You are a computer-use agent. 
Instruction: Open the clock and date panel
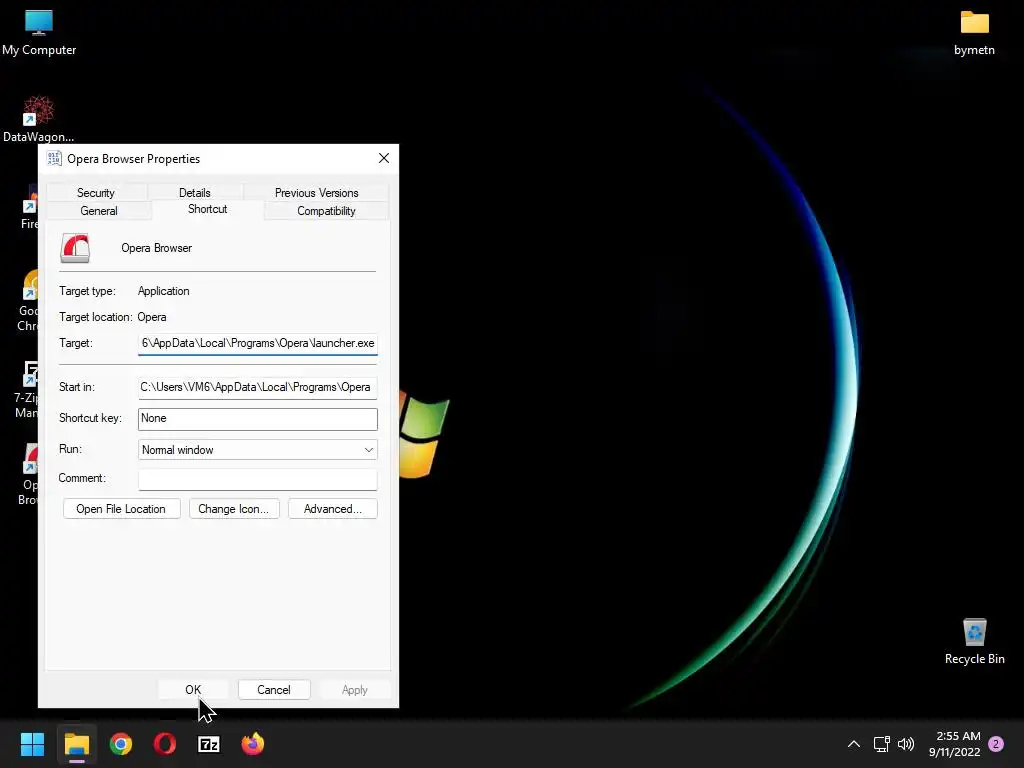coord(955,744)
